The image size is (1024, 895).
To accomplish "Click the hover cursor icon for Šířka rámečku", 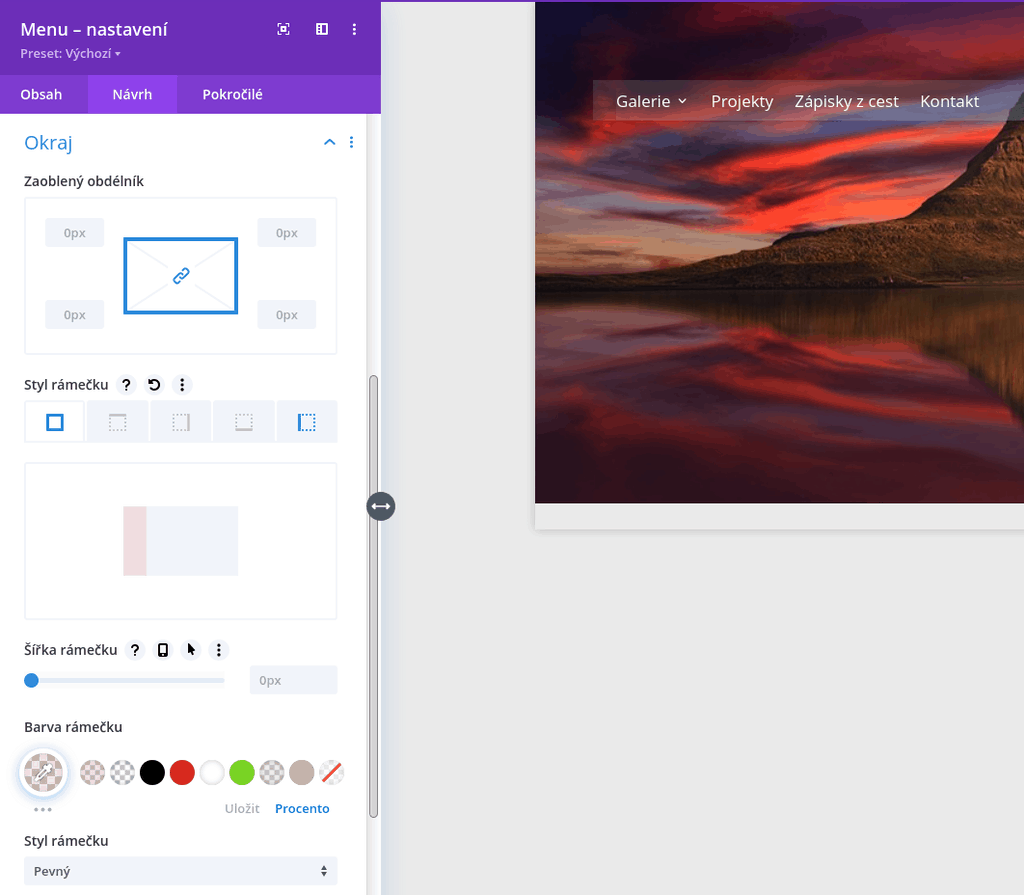I will click(x=191, y=649).
